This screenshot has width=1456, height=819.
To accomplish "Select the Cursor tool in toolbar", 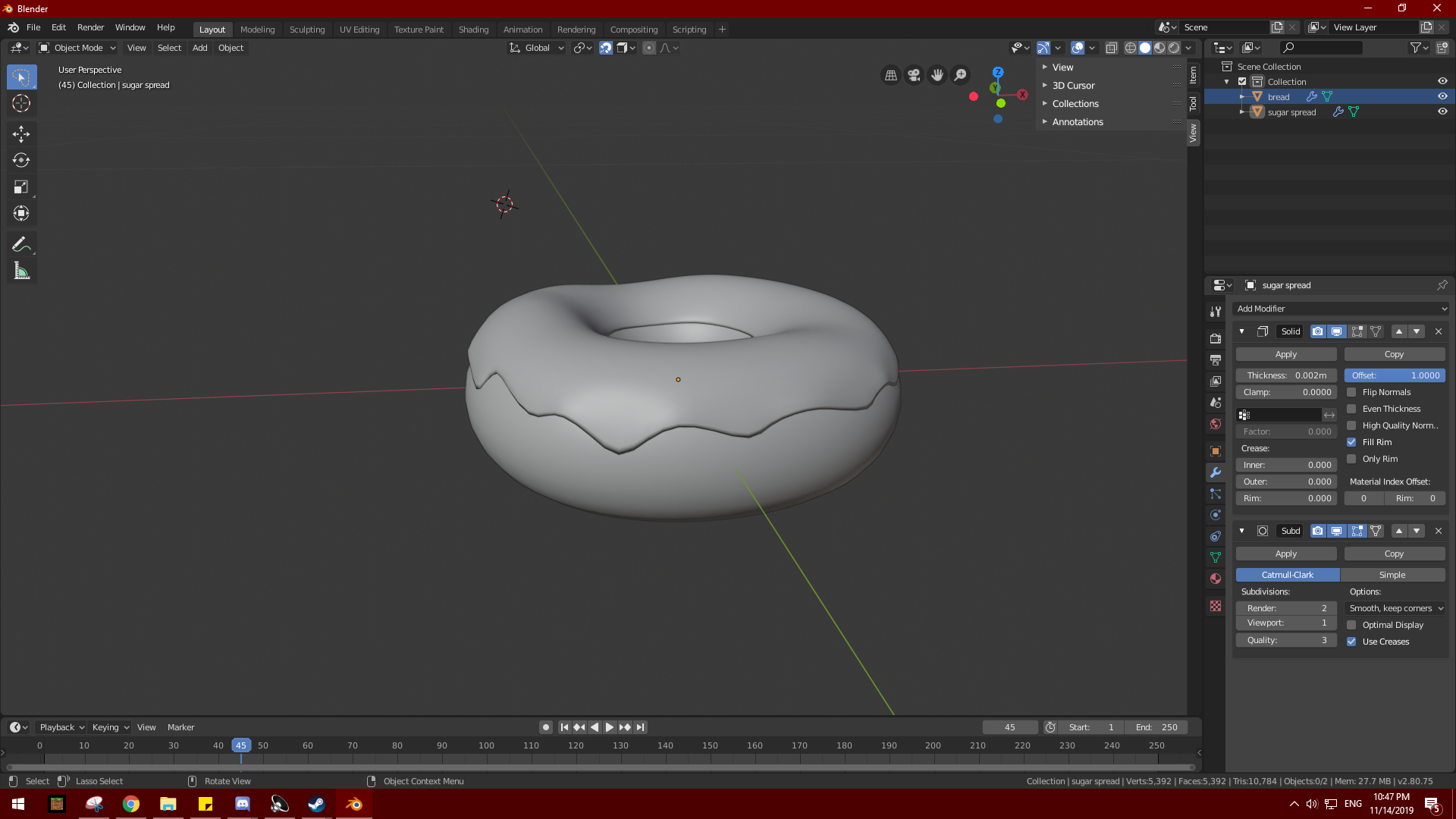I will click(21, 104).
